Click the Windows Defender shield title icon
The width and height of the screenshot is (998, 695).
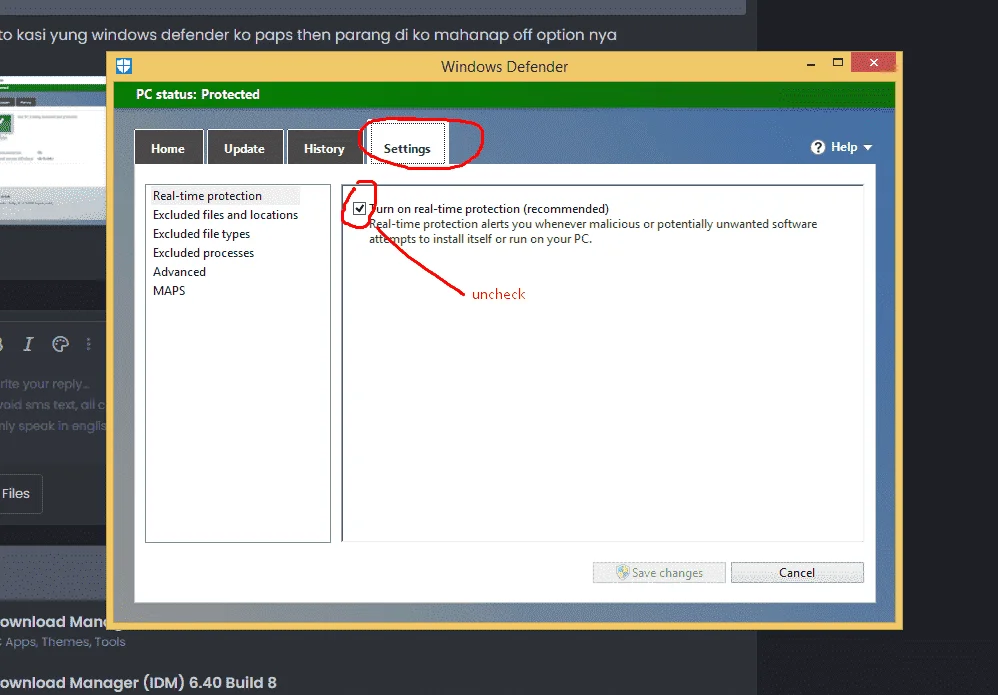[124, 66]
